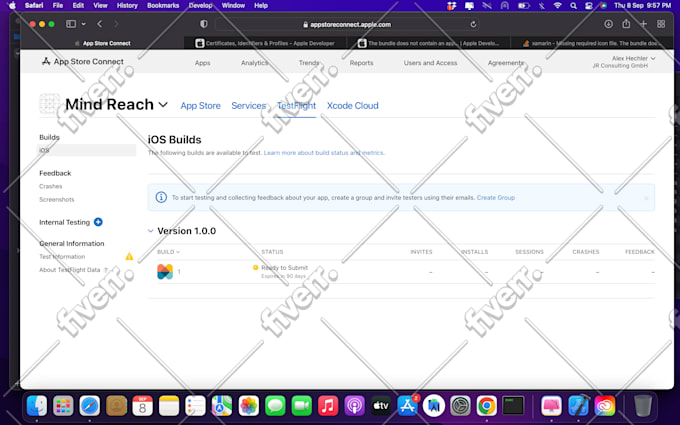Screen dimensions: 680x425
Task: Open a new tab with the plus icon
Action: pos(643,24)
